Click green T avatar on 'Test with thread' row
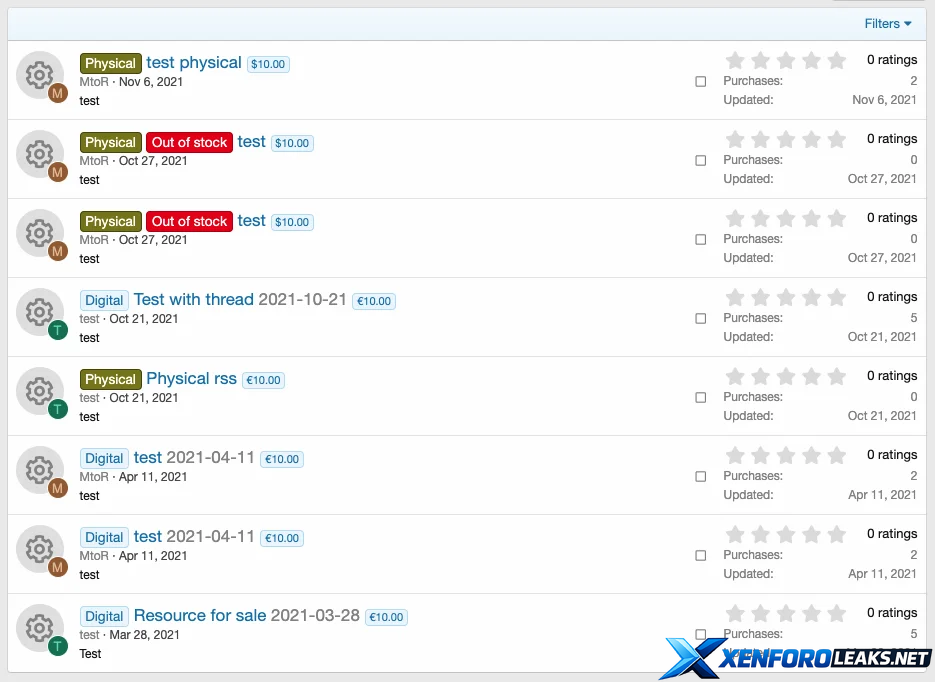This screenshot has height=682, width=935. pyautogui.click(x=58, y=330)
